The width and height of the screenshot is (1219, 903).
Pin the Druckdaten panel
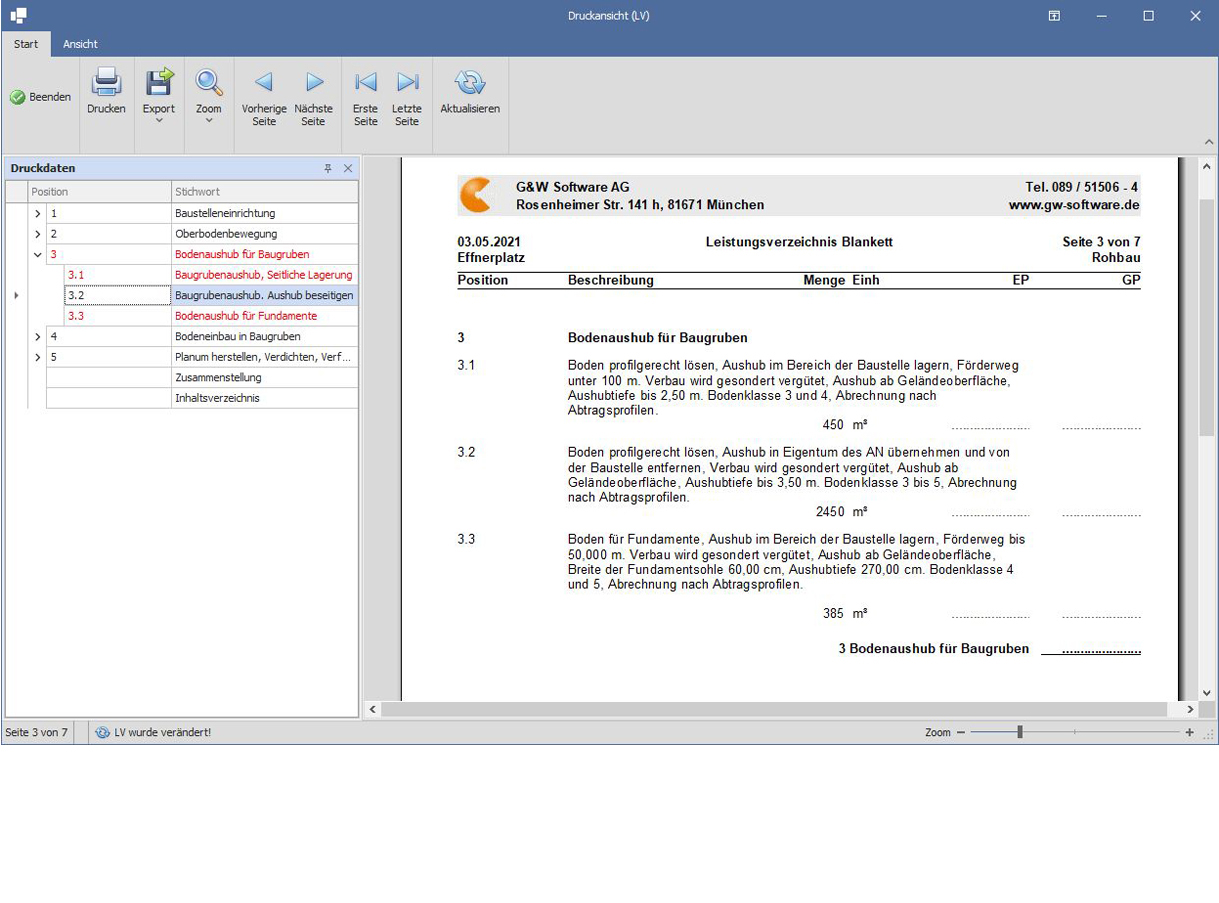click(328, 169)
